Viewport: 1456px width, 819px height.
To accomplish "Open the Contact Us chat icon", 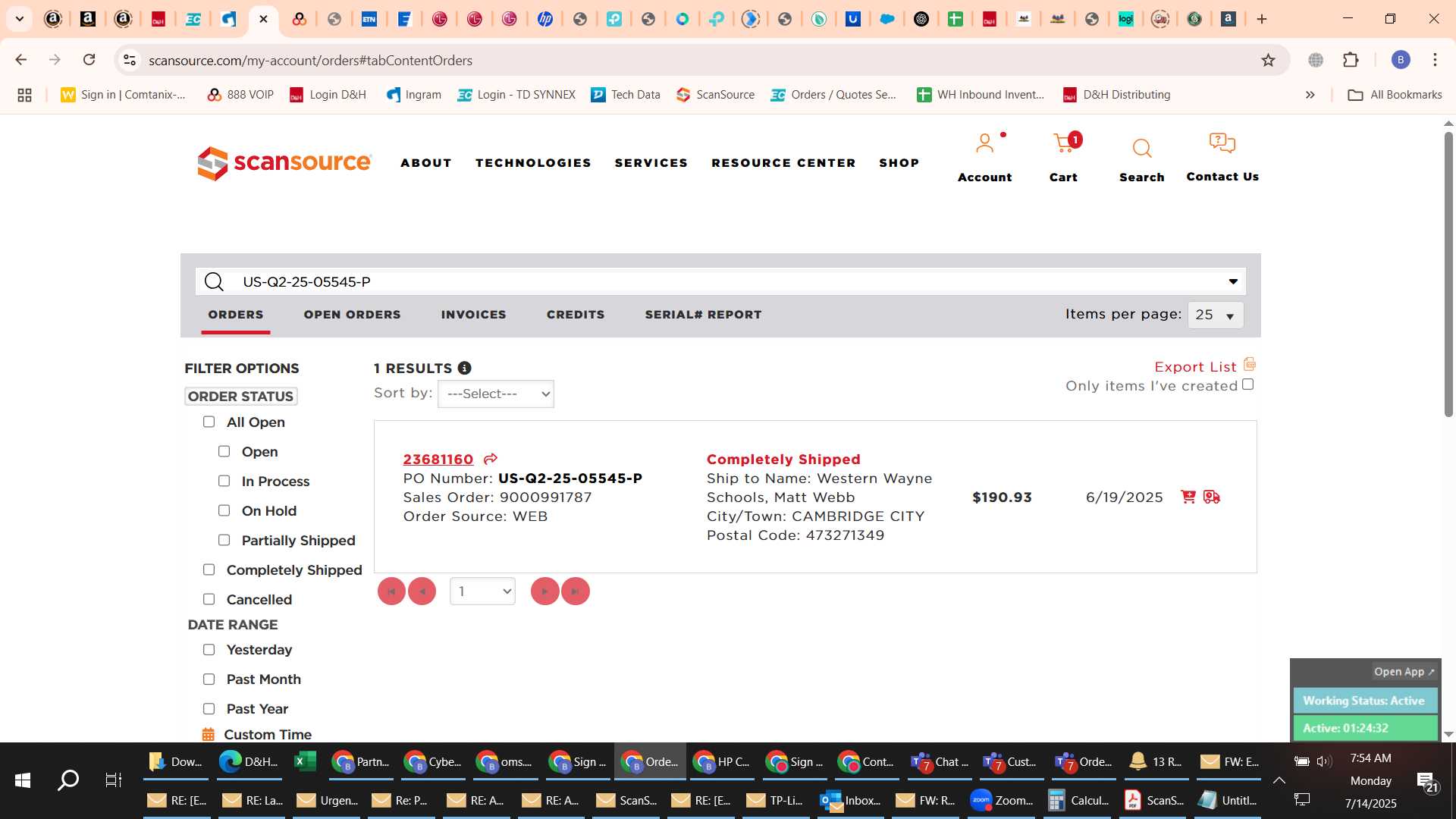I will 1222,143.
